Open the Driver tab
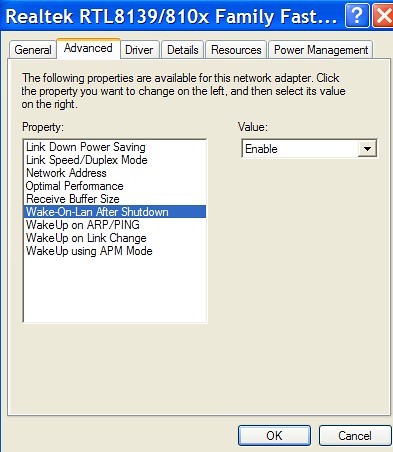The width and height of the screenshot is (393, 452). [x=139, y=50]
